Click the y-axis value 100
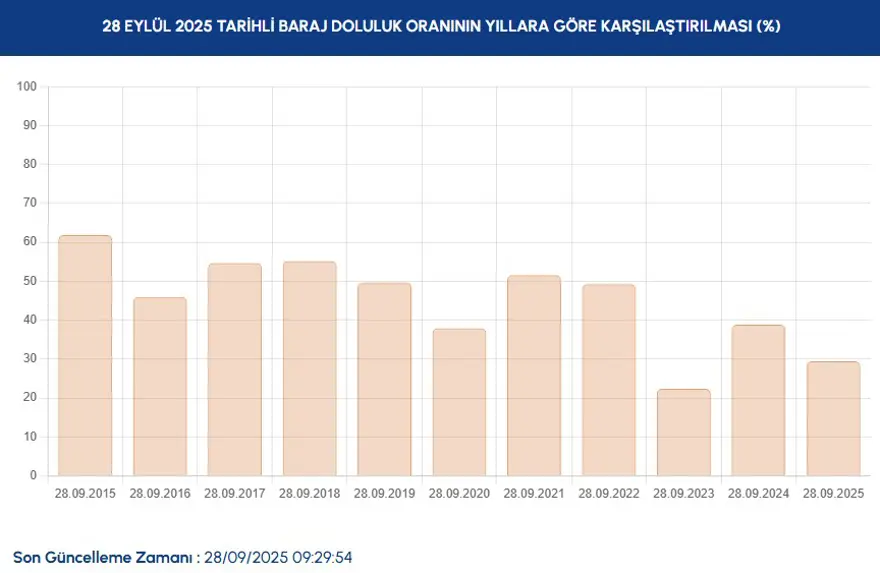The width and height of the screenshot is (880, 573). [27, 87]
